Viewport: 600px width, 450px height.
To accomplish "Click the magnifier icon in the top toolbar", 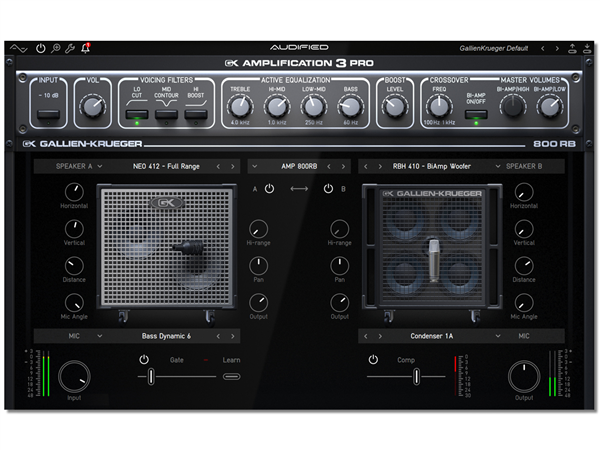I will 55,48.
